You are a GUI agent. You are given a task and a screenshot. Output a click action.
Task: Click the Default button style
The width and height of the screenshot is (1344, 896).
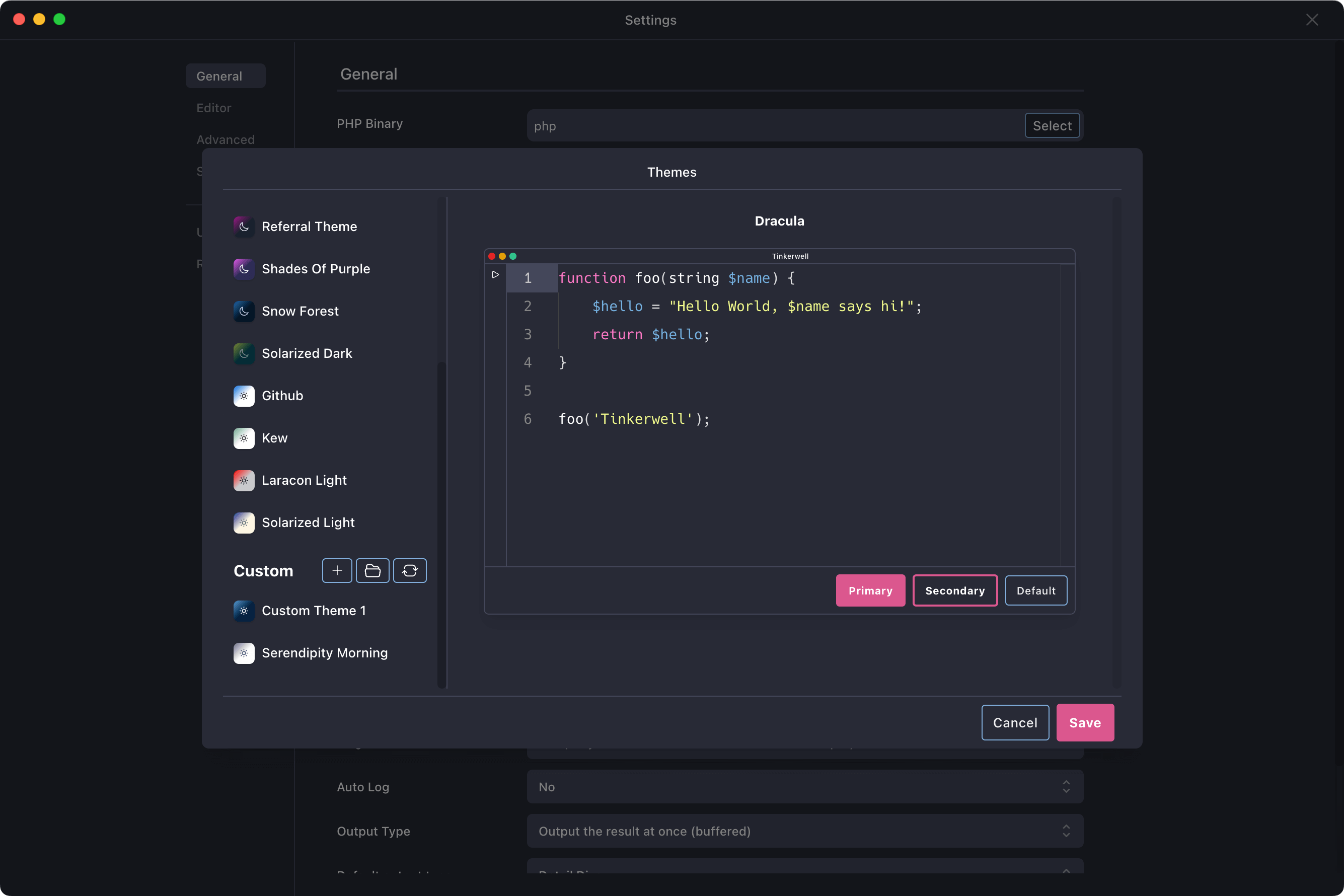[x=1036, y=590]
